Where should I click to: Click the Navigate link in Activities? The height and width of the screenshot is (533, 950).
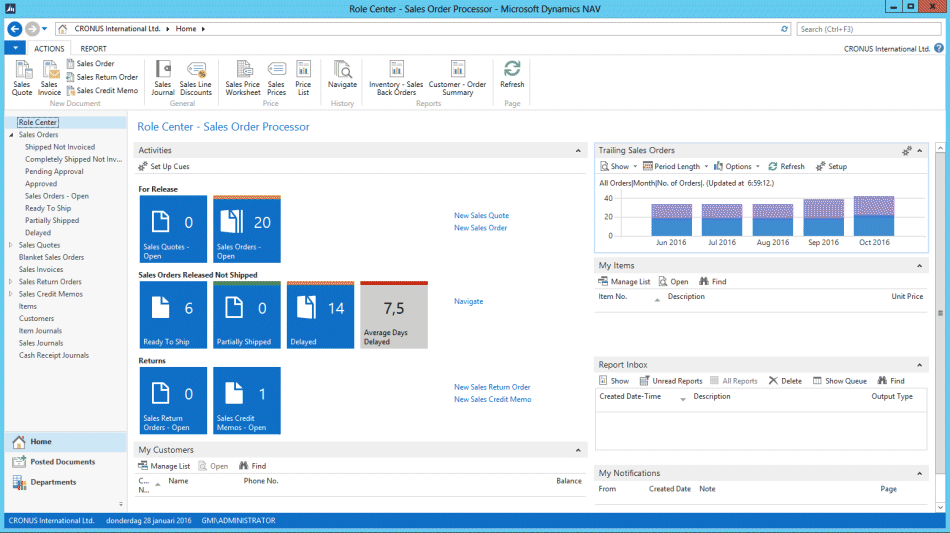pyautogui.click(x=468, y=302)
